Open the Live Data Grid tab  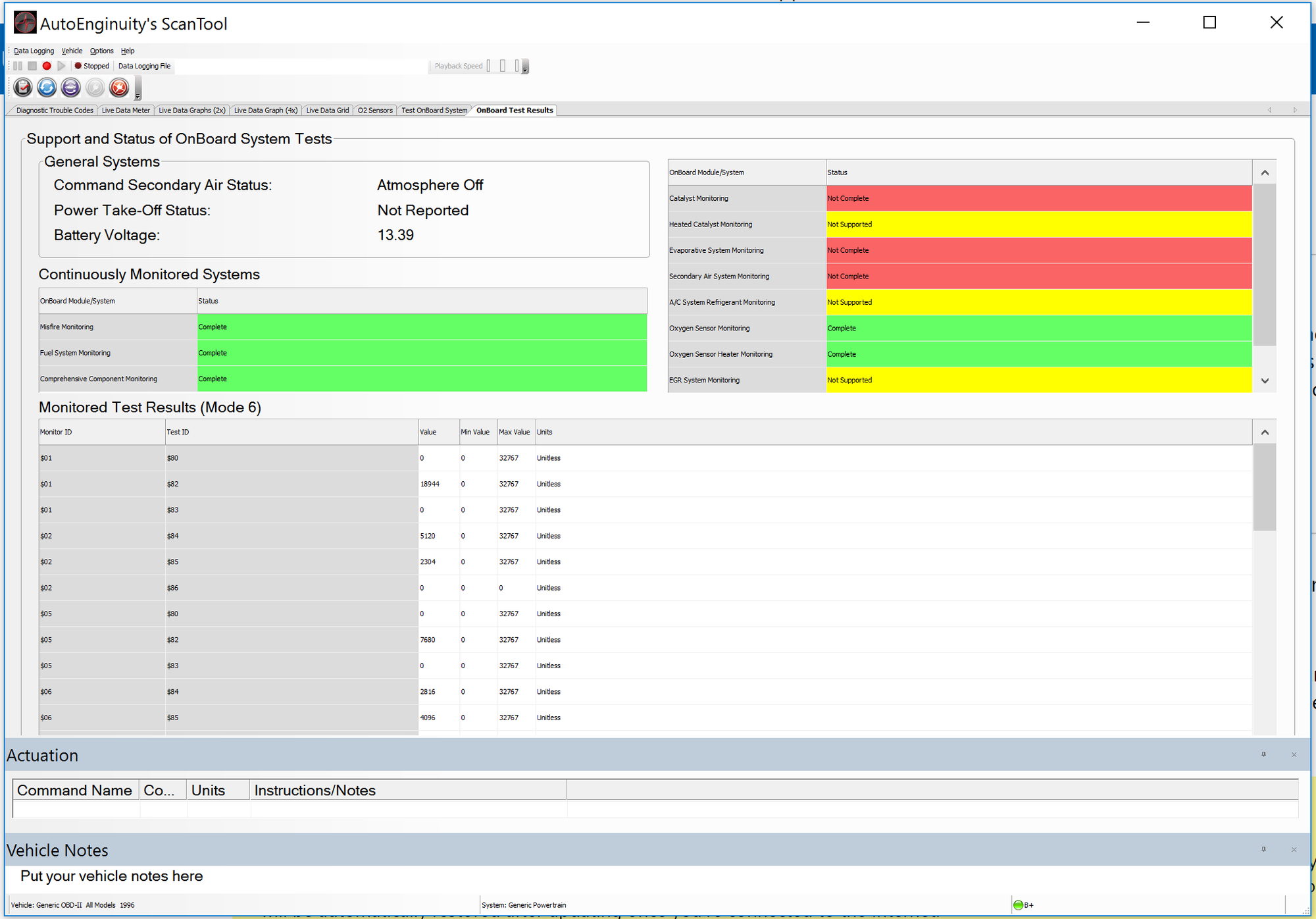coord(327,110)
